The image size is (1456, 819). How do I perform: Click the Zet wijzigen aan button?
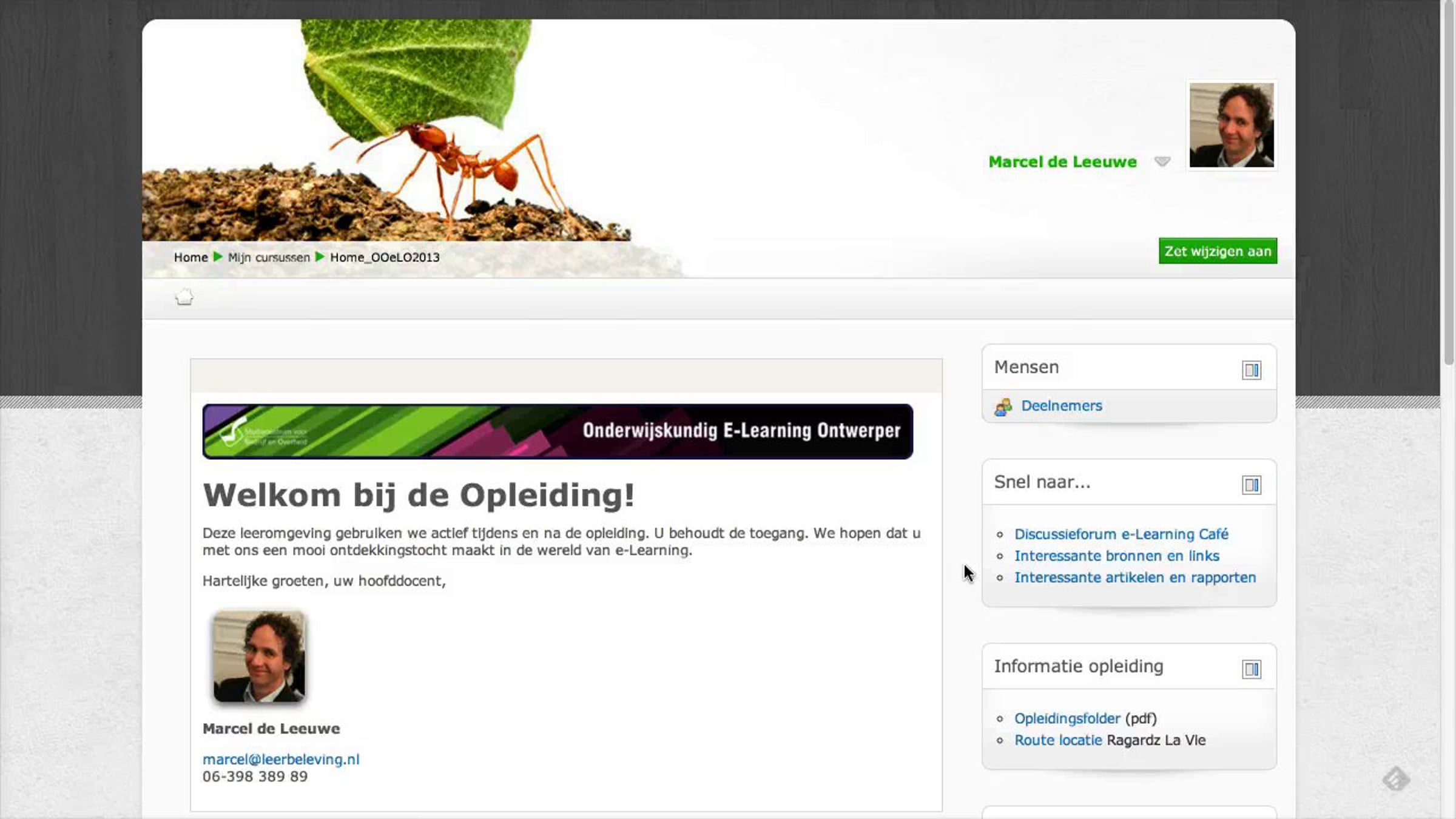click(1217, 251)
